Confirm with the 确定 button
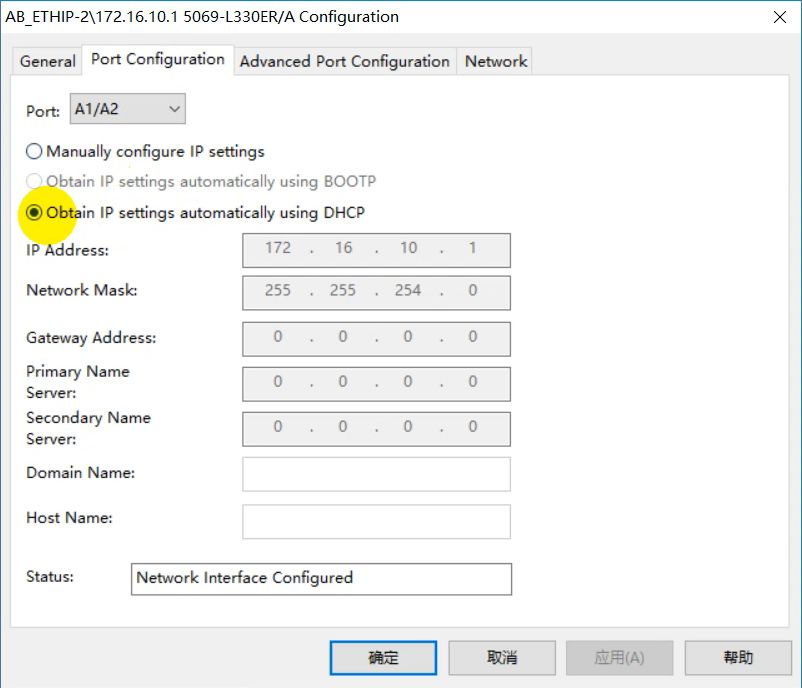Image resolution: width=802 pixels, height=688 pixels. pyautogui.click(x=383, y=658)
